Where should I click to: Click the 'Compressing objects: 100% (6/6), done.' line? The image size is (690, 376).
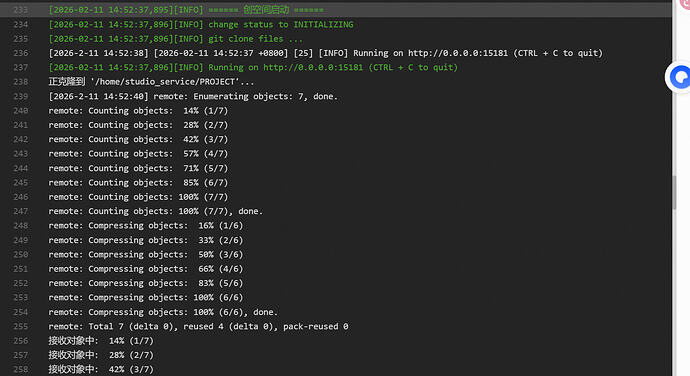click(x=163, y=312)
